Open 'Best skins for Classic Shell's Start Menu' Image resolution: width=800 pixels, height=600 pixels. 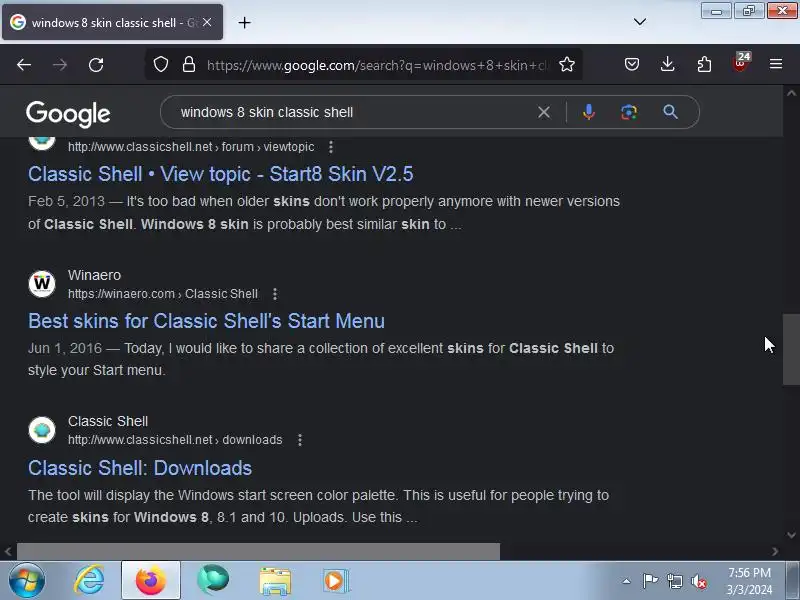(206, 321)
